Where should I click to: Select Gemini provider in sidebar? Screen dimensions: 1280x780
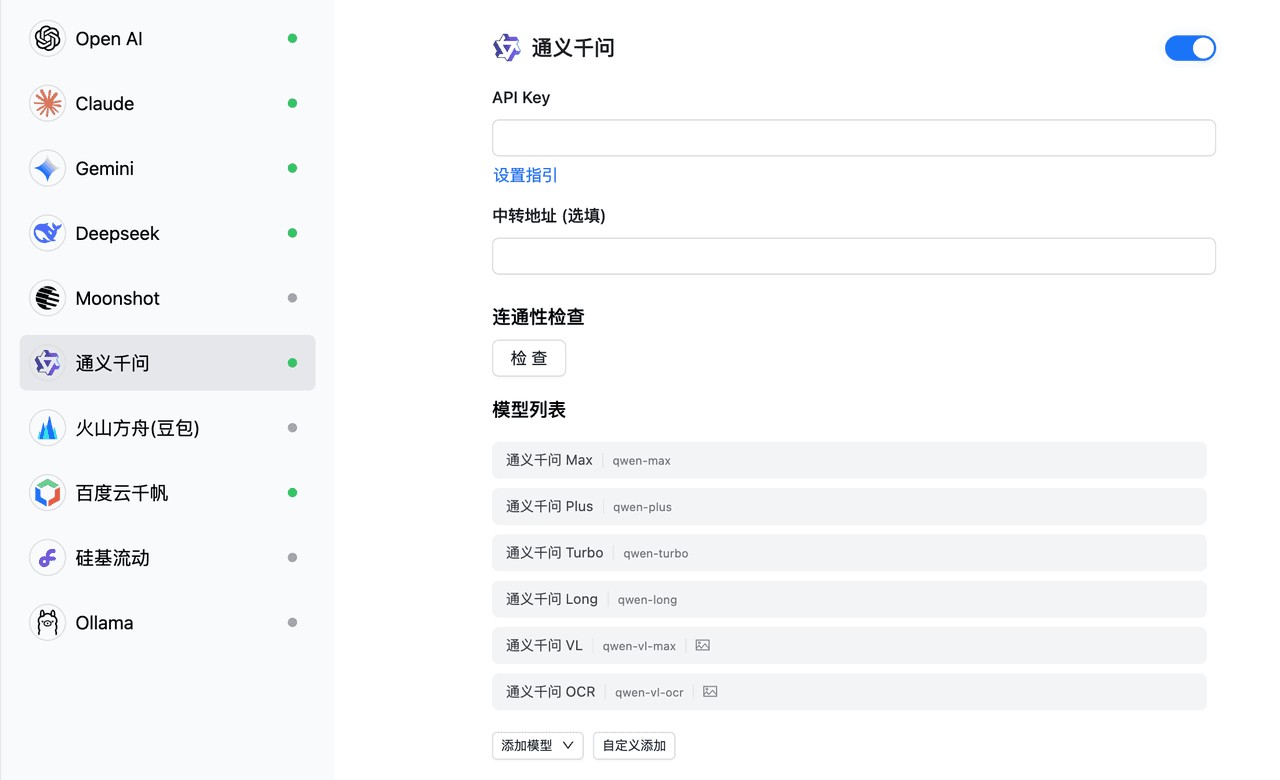click(x=168, y=168)
